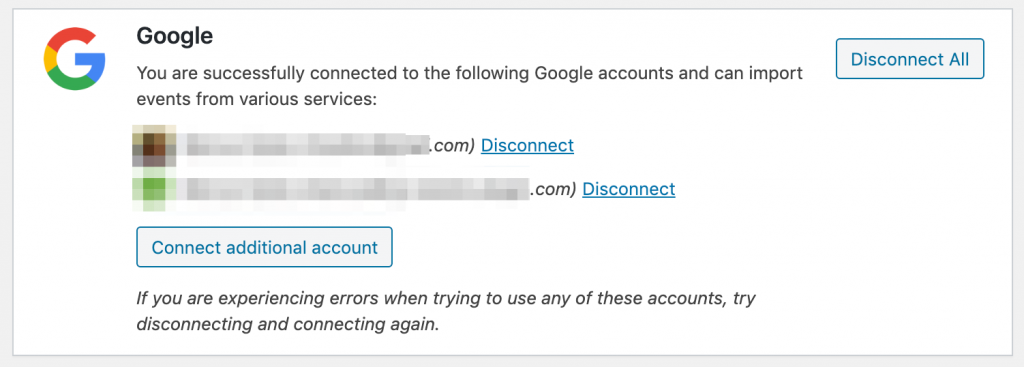Disconnect the second listed Google account

coord(628,189)
